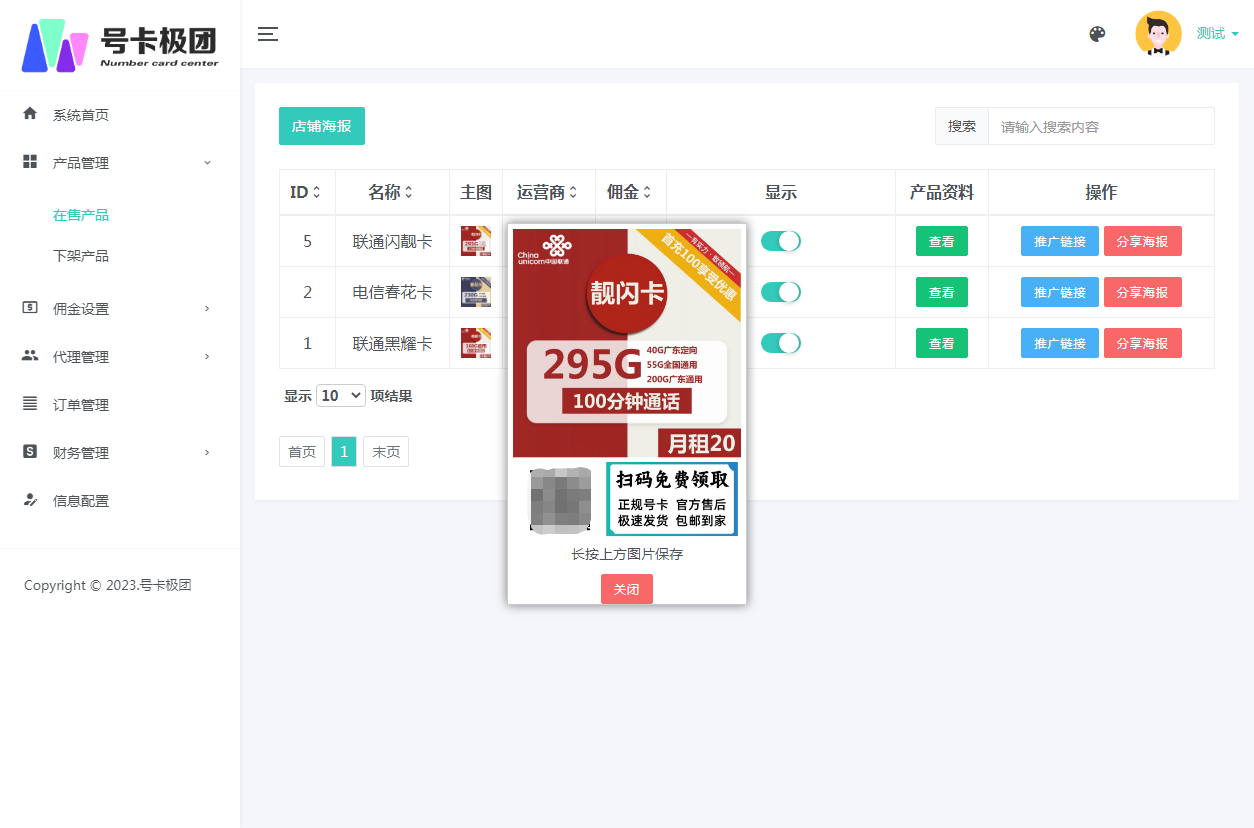
Task: Sort by 名称 column arrows
Action: point(408,192)
